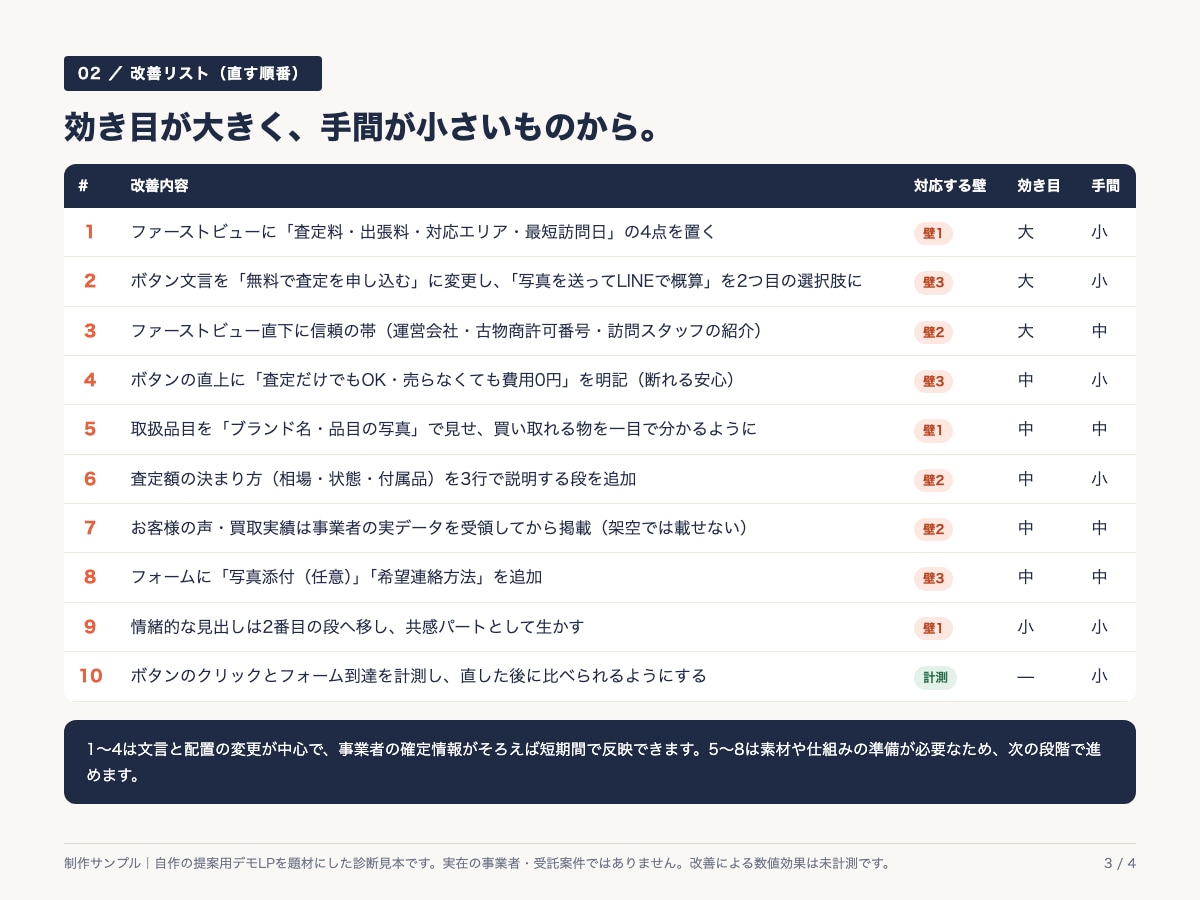Click row number "7" in the table

click(90, 528)
